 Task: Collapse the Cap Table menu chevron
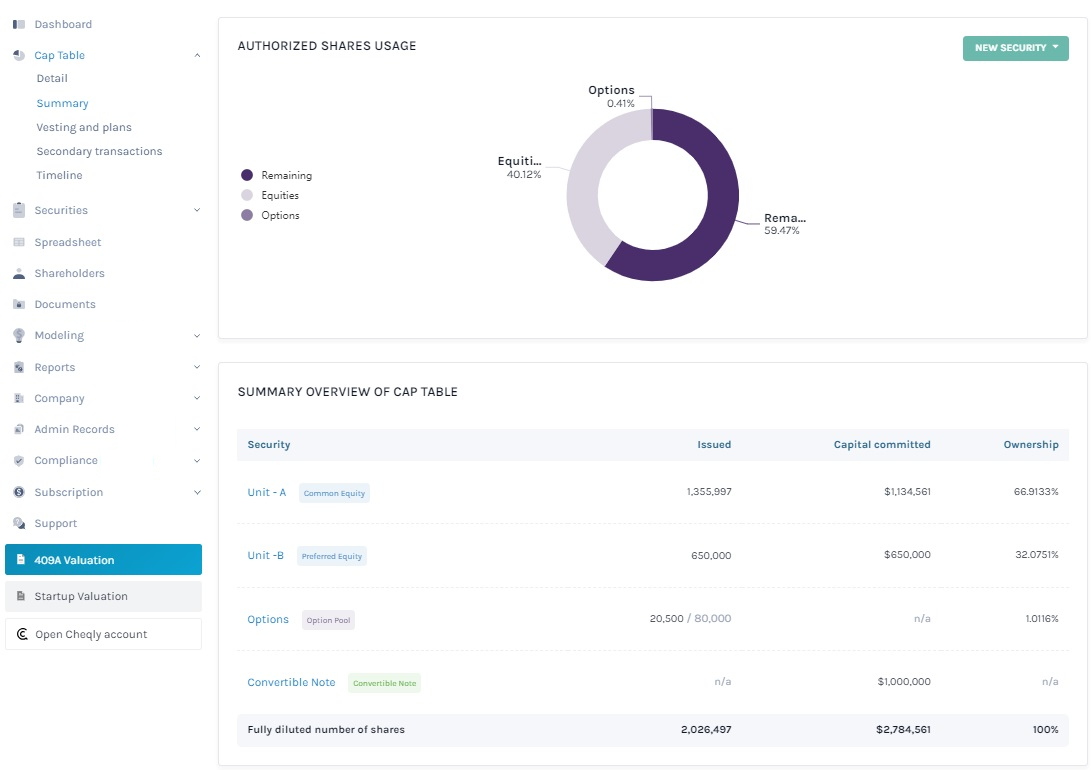pos(197,55)
